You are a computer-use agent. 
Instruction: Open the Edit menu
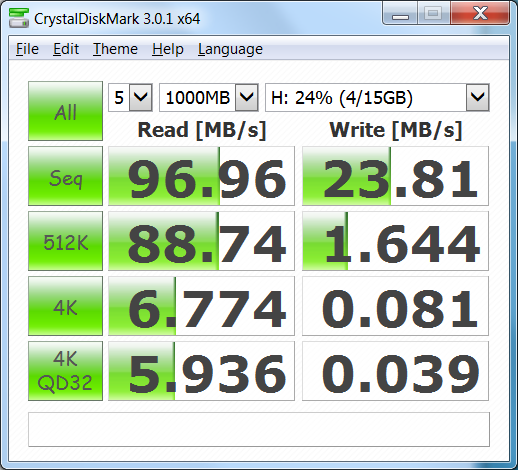(x=66, y=49)
